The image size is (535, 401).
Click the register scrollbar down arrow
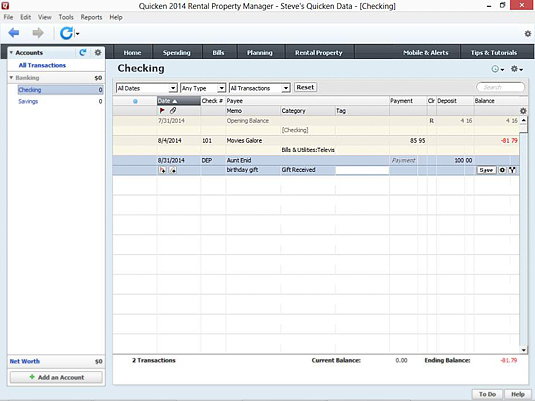(523, 350)
